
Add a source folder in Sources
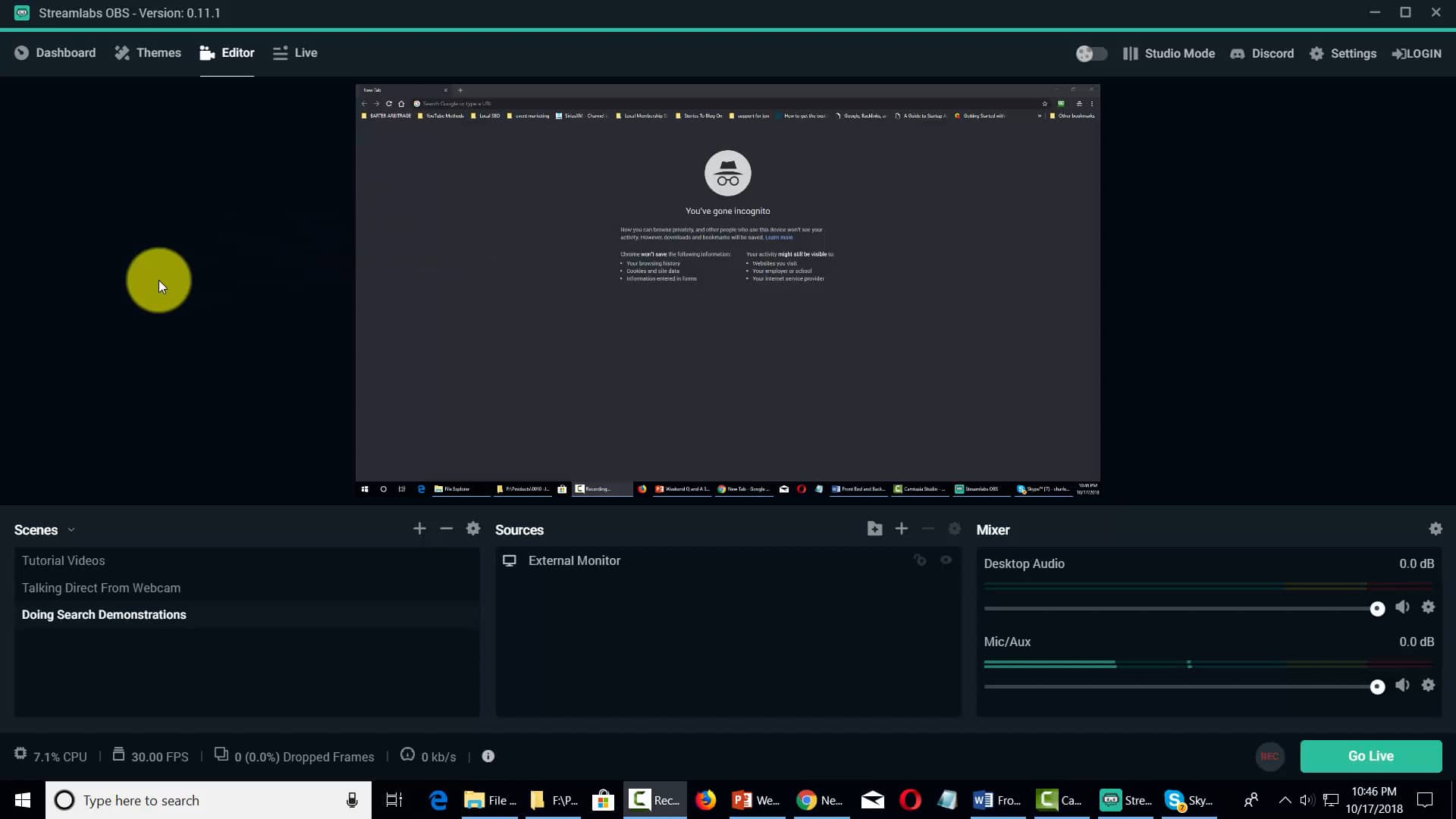click(x=874, y=529)
